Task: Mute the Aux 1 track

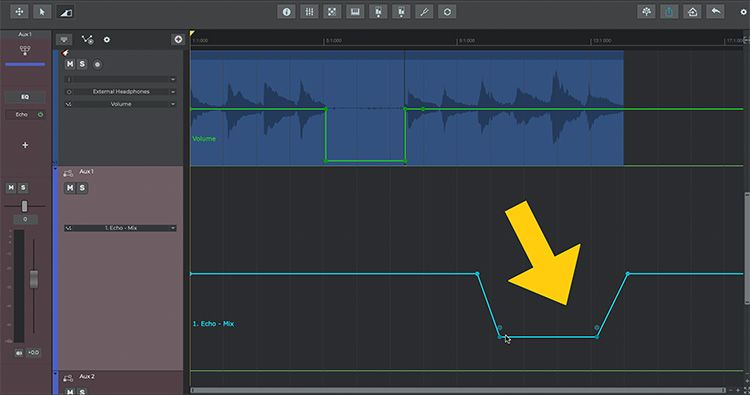Action: [70, 188]
